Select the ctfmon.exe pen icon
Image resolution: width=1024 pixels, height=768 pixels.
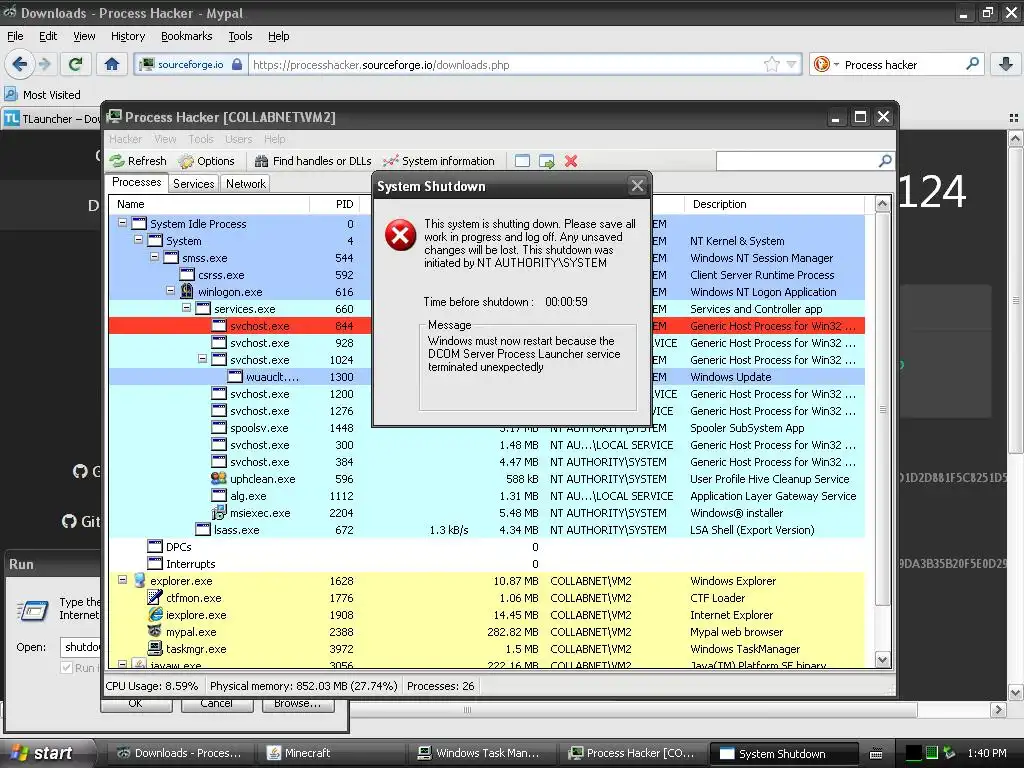click(x=155, y=597)
